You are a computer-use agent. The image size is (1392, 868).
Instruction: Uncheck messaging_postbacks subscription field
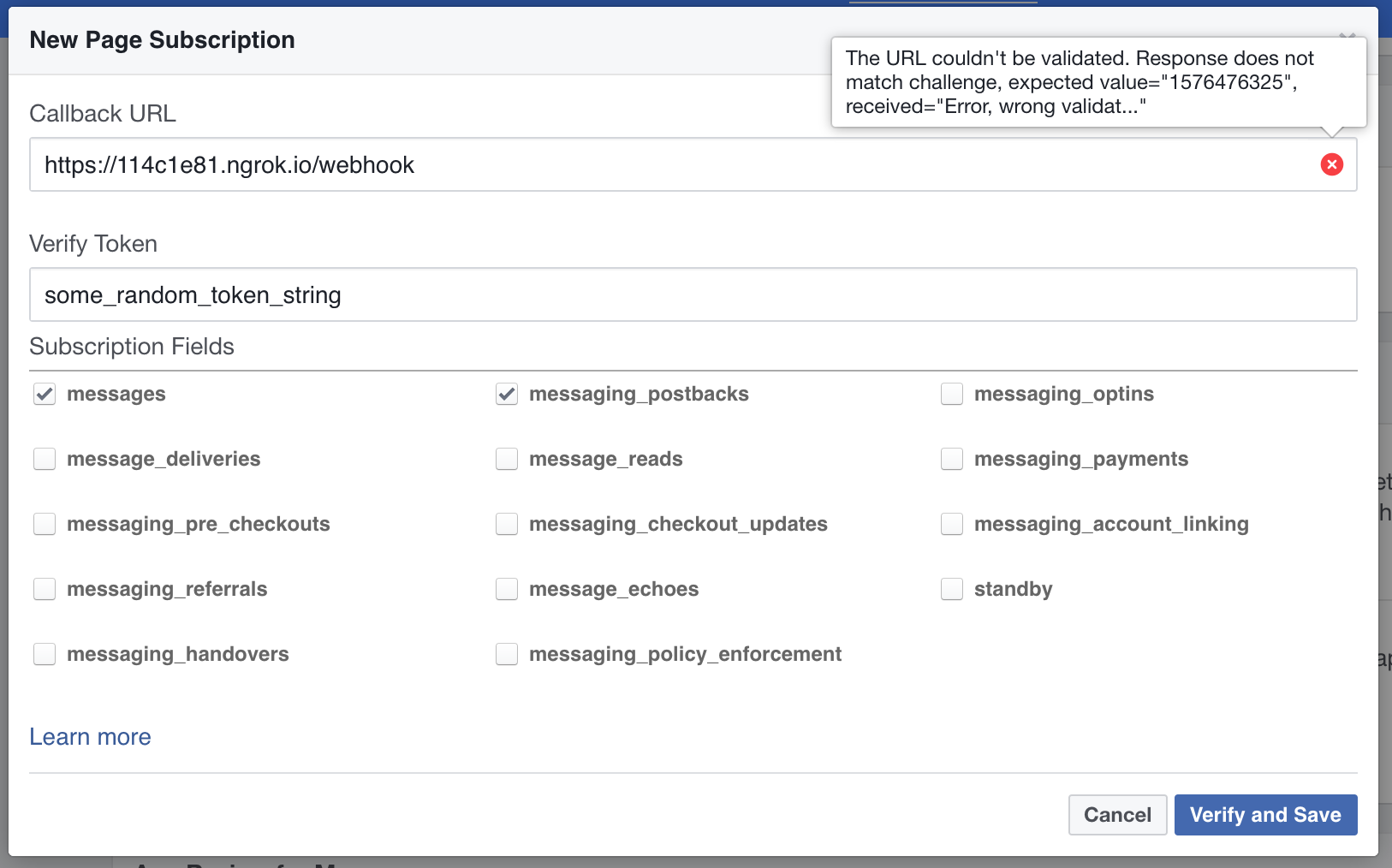coord(507,394)
